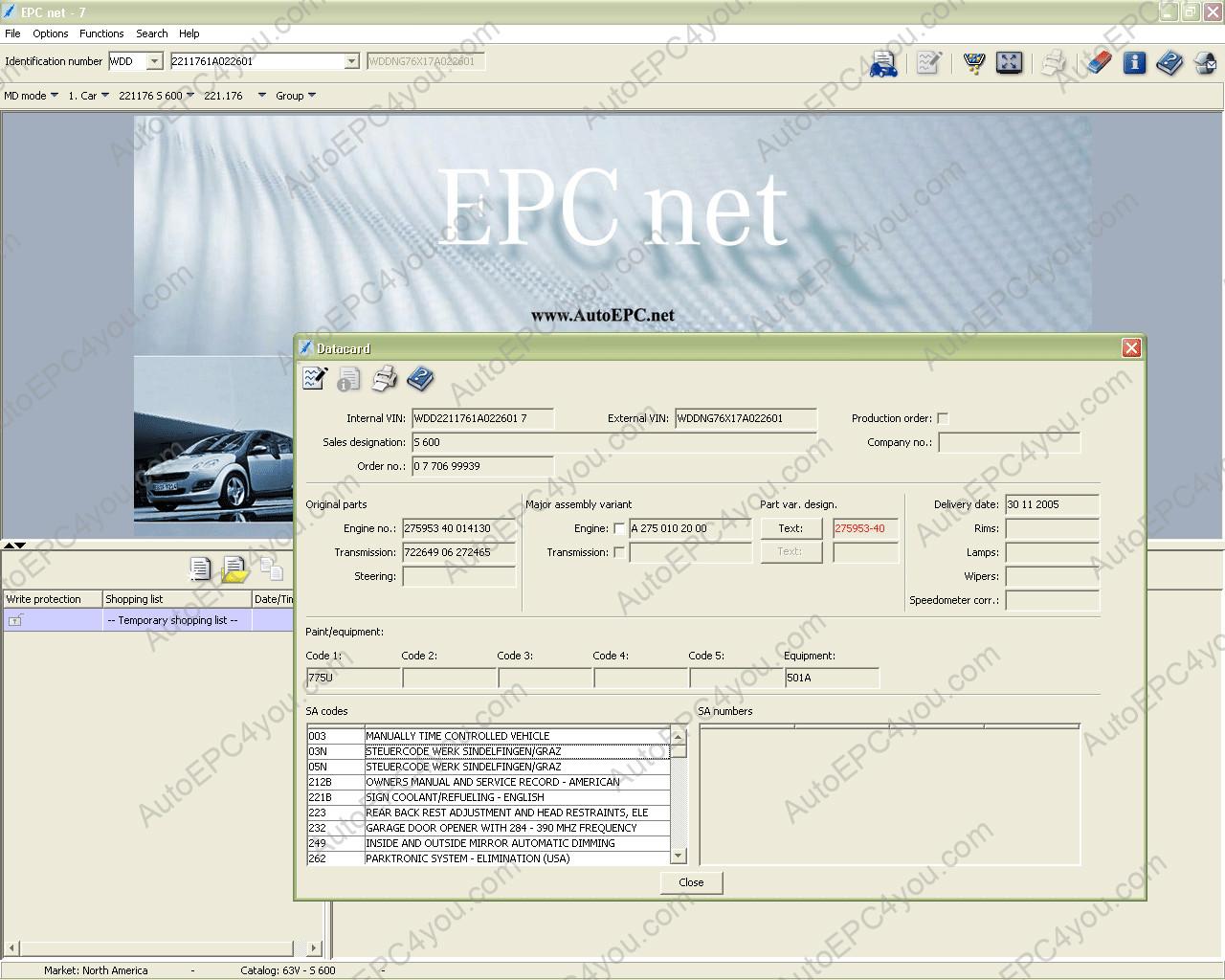Open the shopping cart icon

tap(974, 63)
